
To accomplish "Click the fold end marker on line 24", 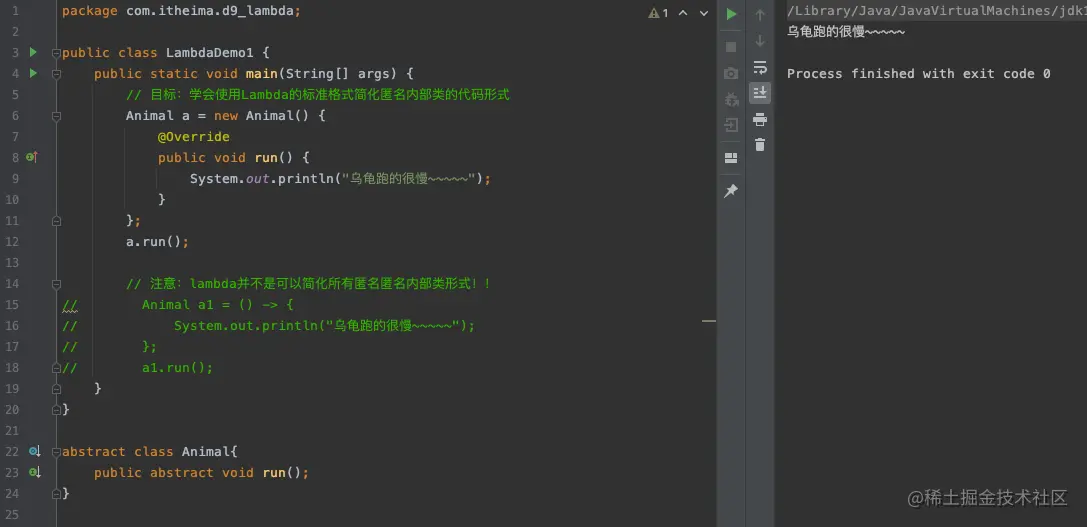I will 56,493.
